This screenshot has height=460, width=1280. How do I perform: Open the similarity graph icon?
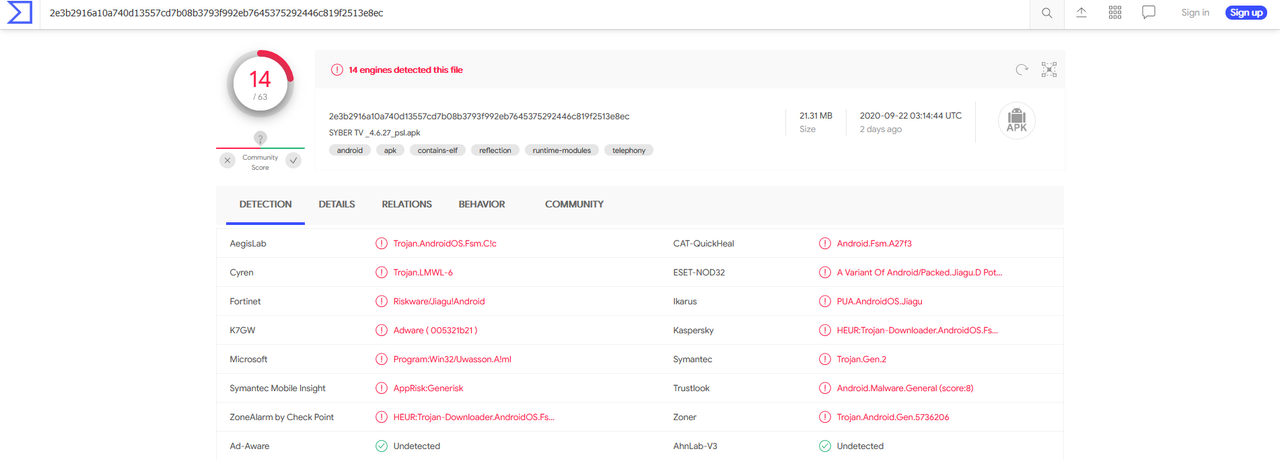point(1049,70)
